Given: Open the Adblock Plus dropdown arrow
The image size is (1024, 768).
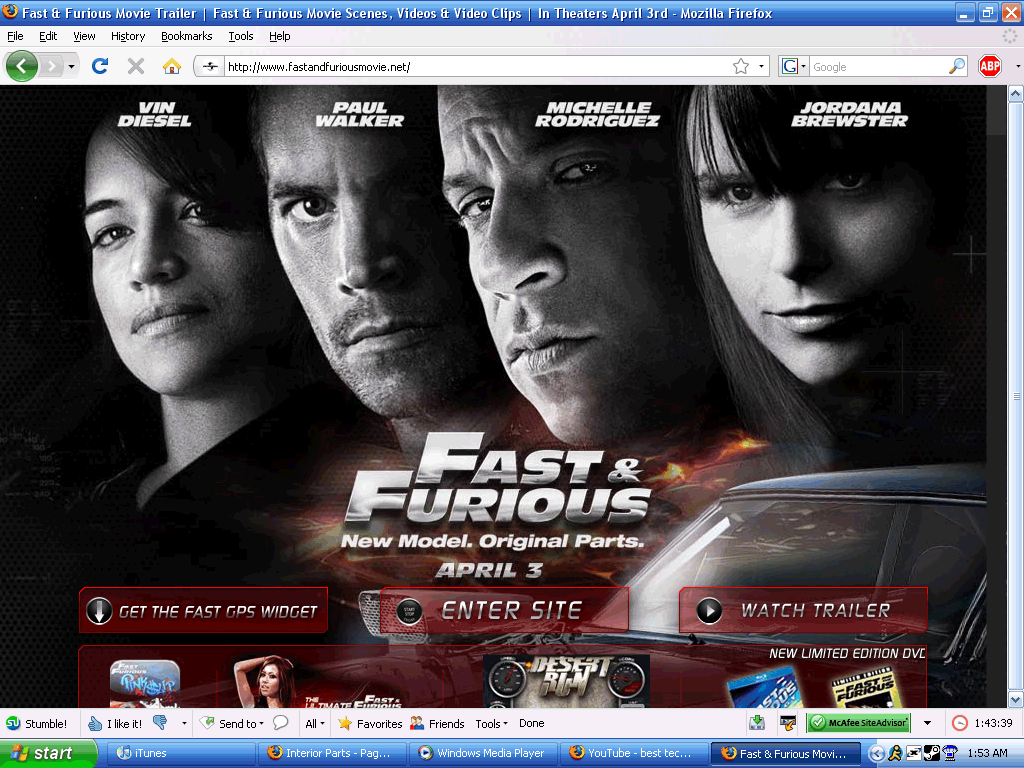Looking at the screenshot, I should coord(1017,66).
